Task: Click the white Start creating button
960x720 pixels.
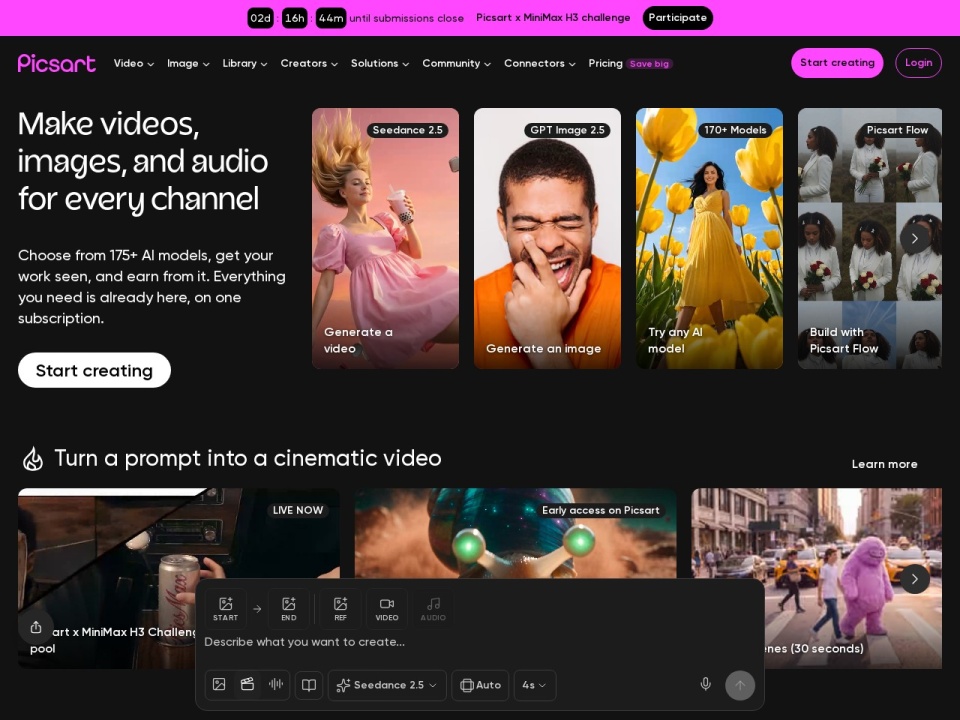Action: click(94, 370)
